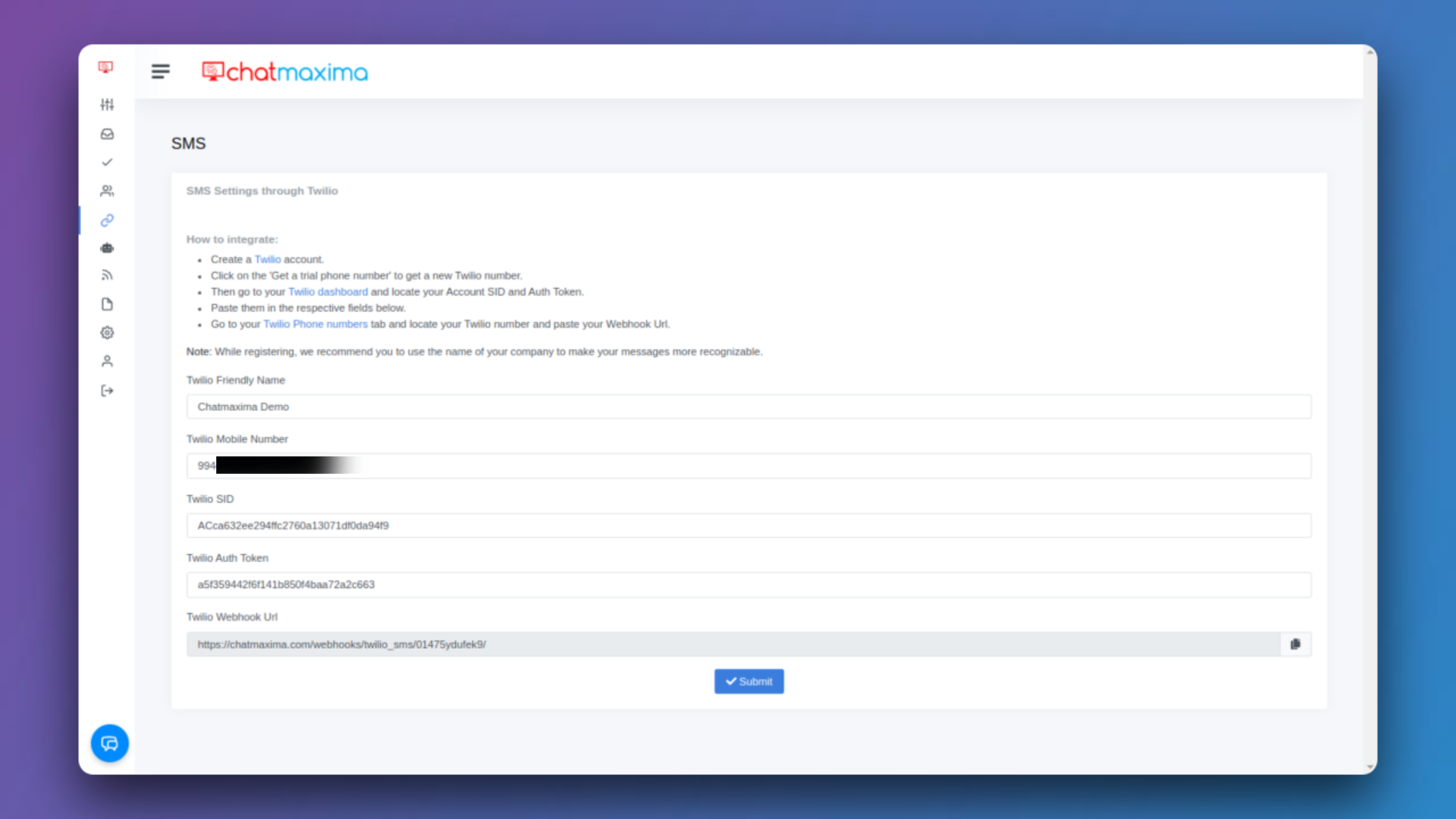The width and height of the screenshot is (1456, 819).
Task: Select the integrations link icon in sidebar
Action: point(107,220)
